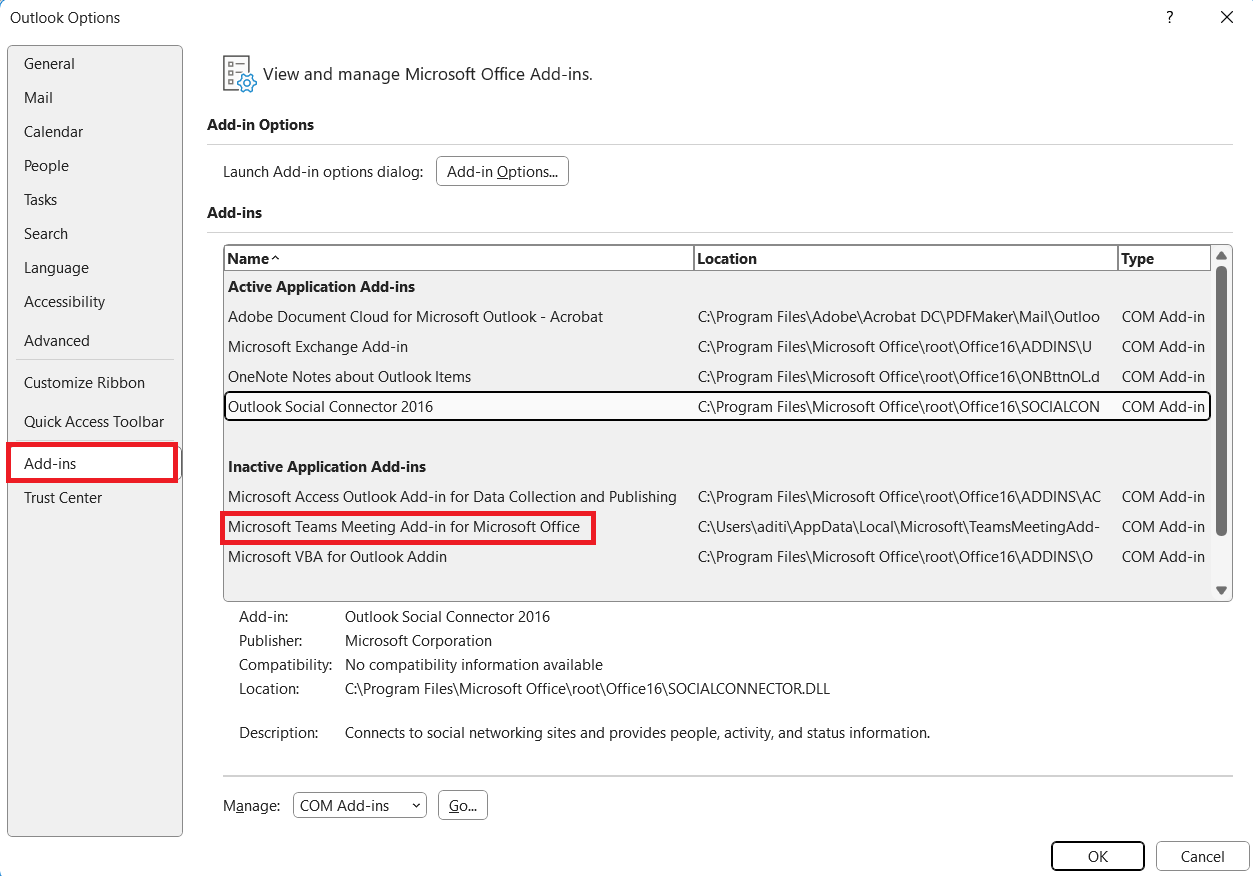1253x876 pixels.
Task: Select Microsoft Teams Meeting Add-in row
Action: click(x=716, y=527)
